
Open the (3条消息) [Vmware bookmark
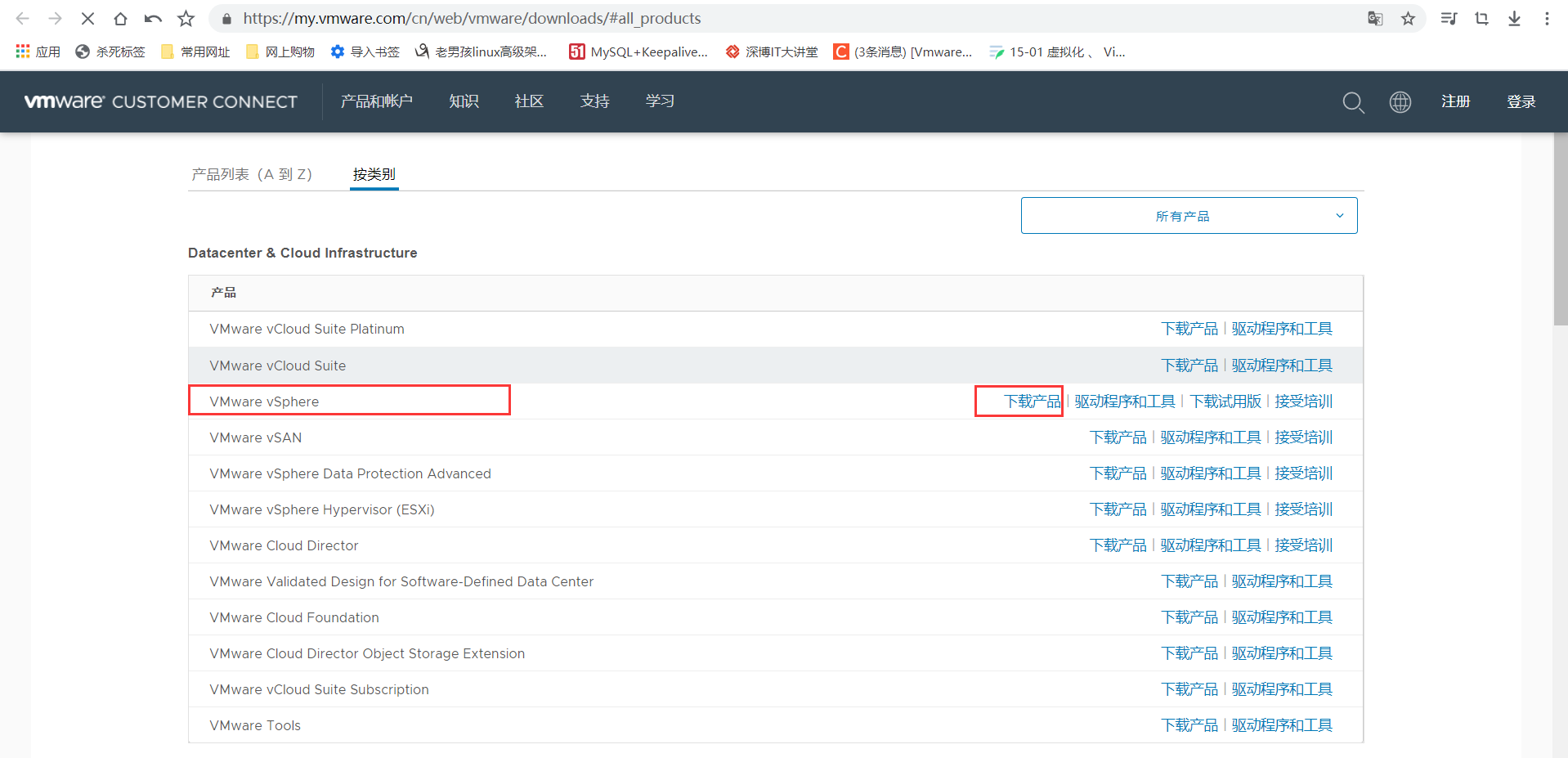pos(903,52)
